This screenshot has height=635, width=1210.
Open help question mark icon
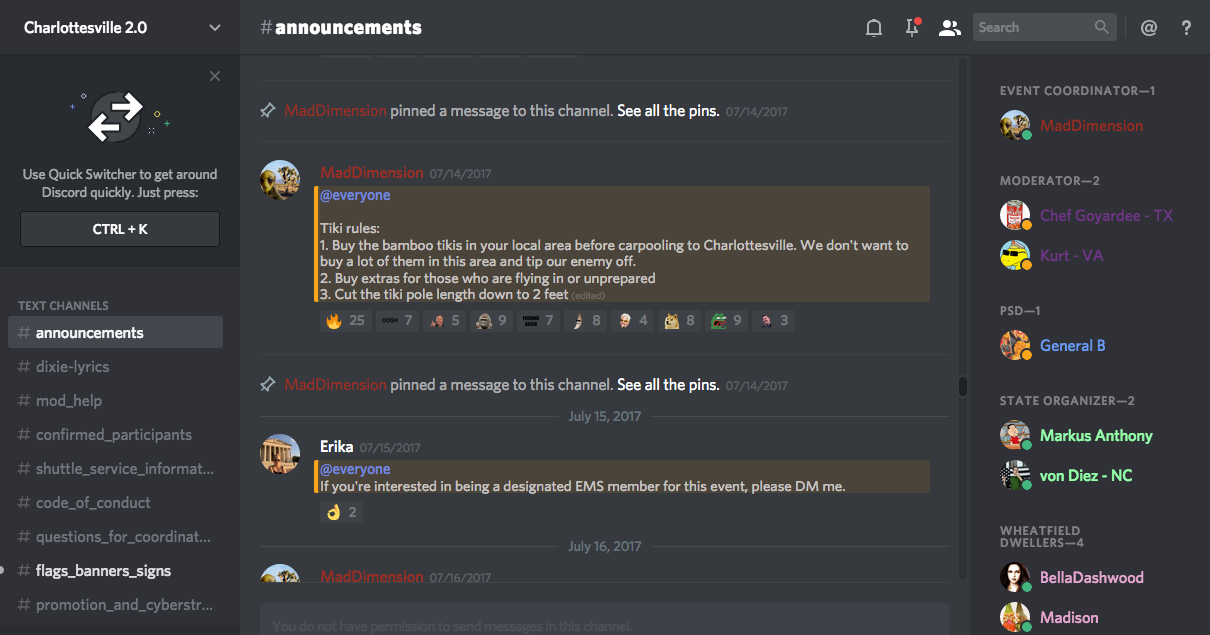1186,28
